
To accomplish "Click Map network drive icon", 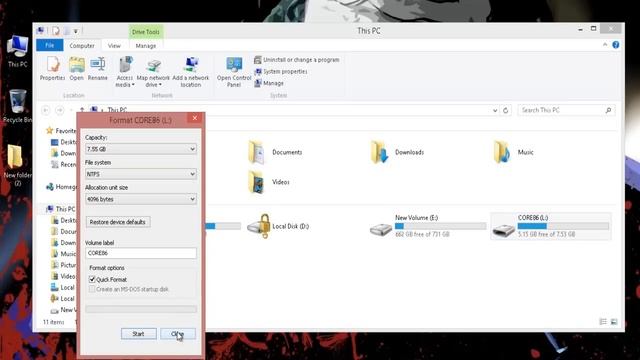I will pyautogui.click(x=153, y=72).
